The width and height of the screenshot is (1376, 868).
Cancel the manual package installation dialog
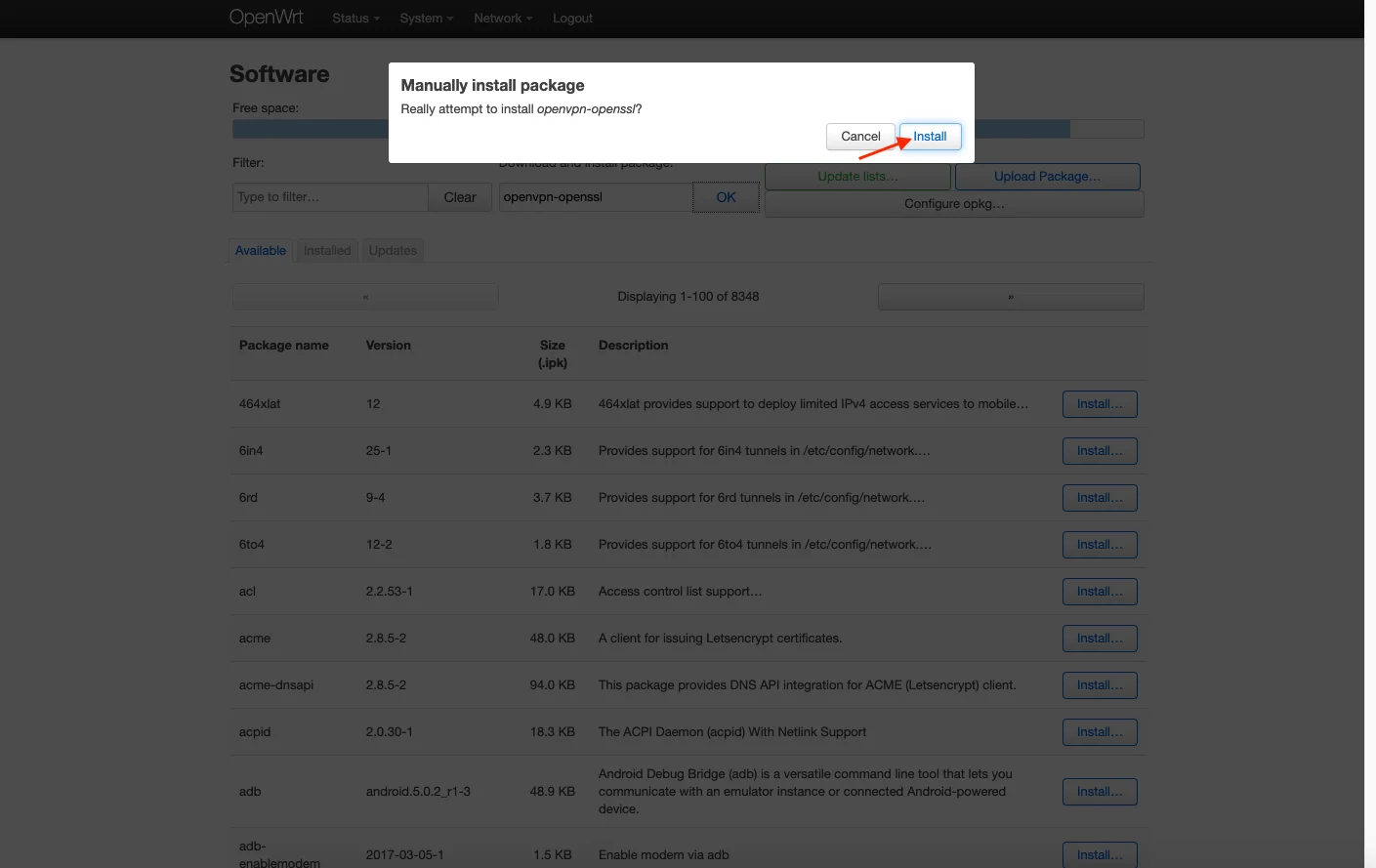click(x=860, y=137)
